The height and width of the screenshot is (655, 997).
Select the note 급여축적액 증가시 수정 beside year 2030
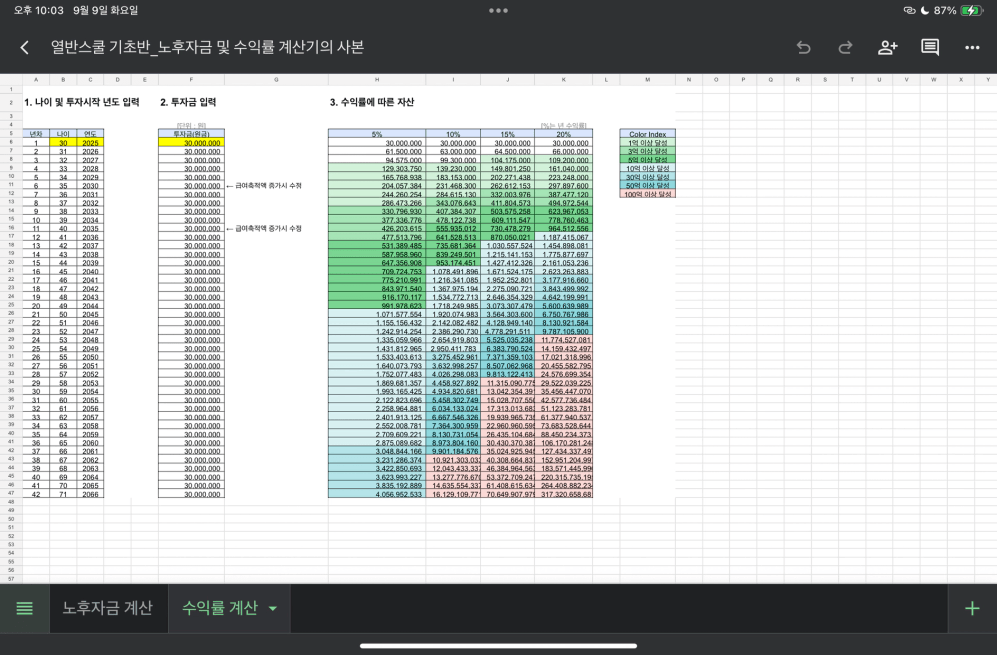click(264, 186)
